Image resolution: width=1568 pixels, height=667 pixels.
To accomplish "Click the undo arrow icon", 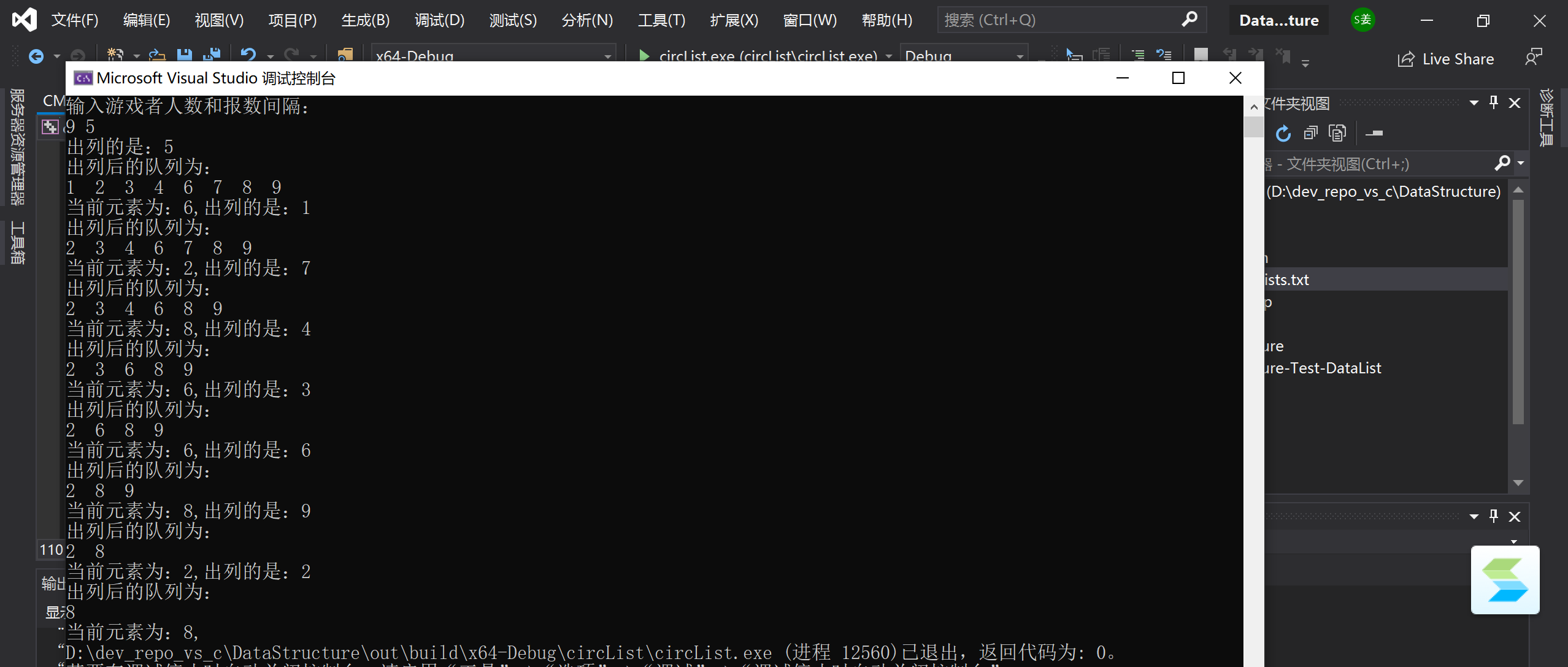I will coord(248,56).
